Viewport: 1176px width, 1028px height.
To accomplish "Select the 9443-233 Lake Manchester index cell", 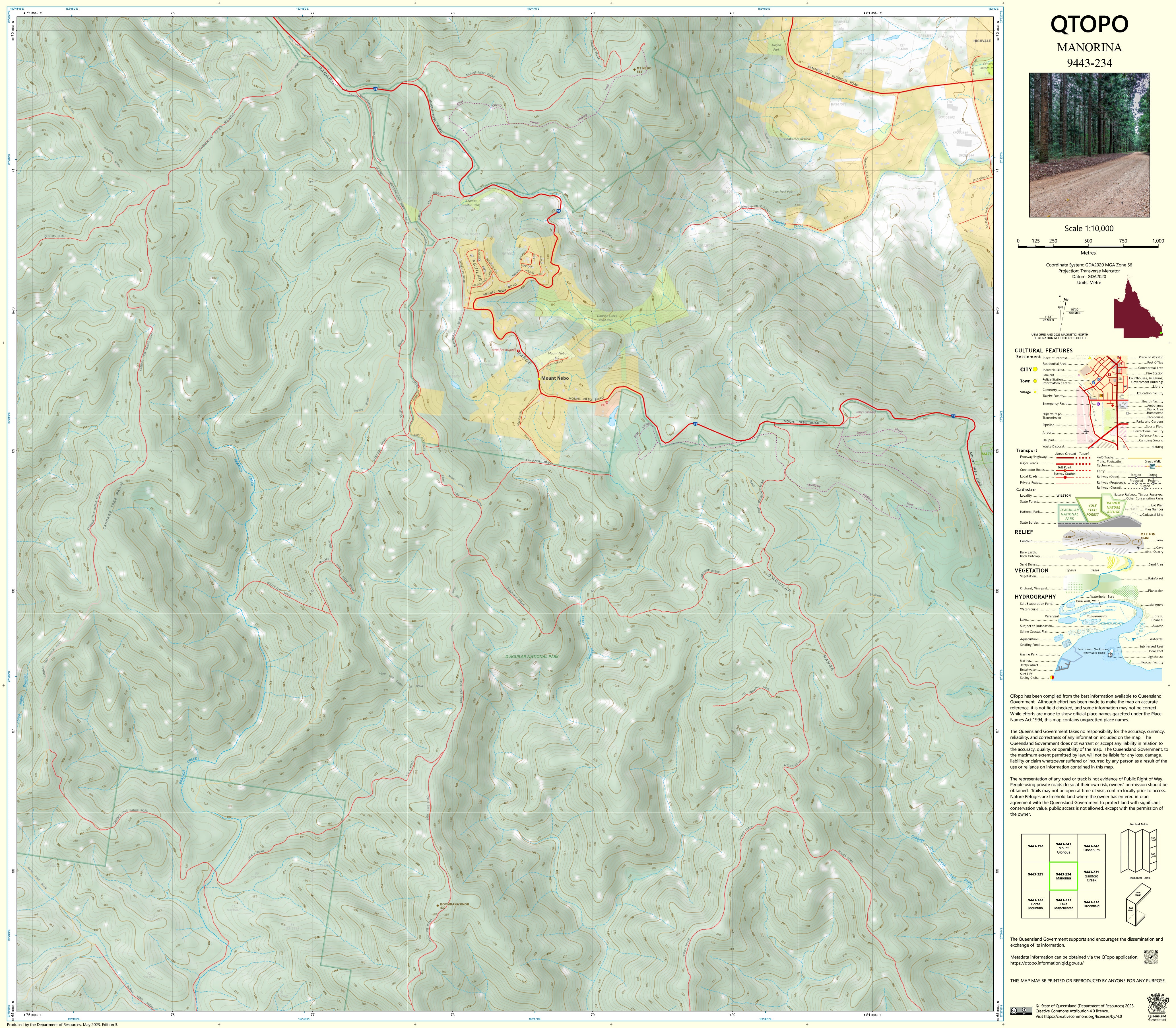I will (x=1063, y=904).
